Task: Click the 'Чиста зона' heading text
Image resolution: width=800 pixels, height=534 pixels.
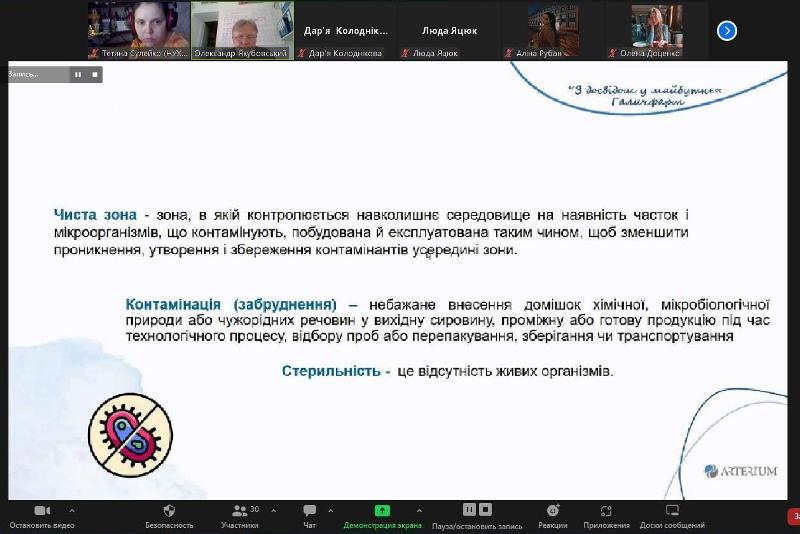Action: tap(95, 215)
